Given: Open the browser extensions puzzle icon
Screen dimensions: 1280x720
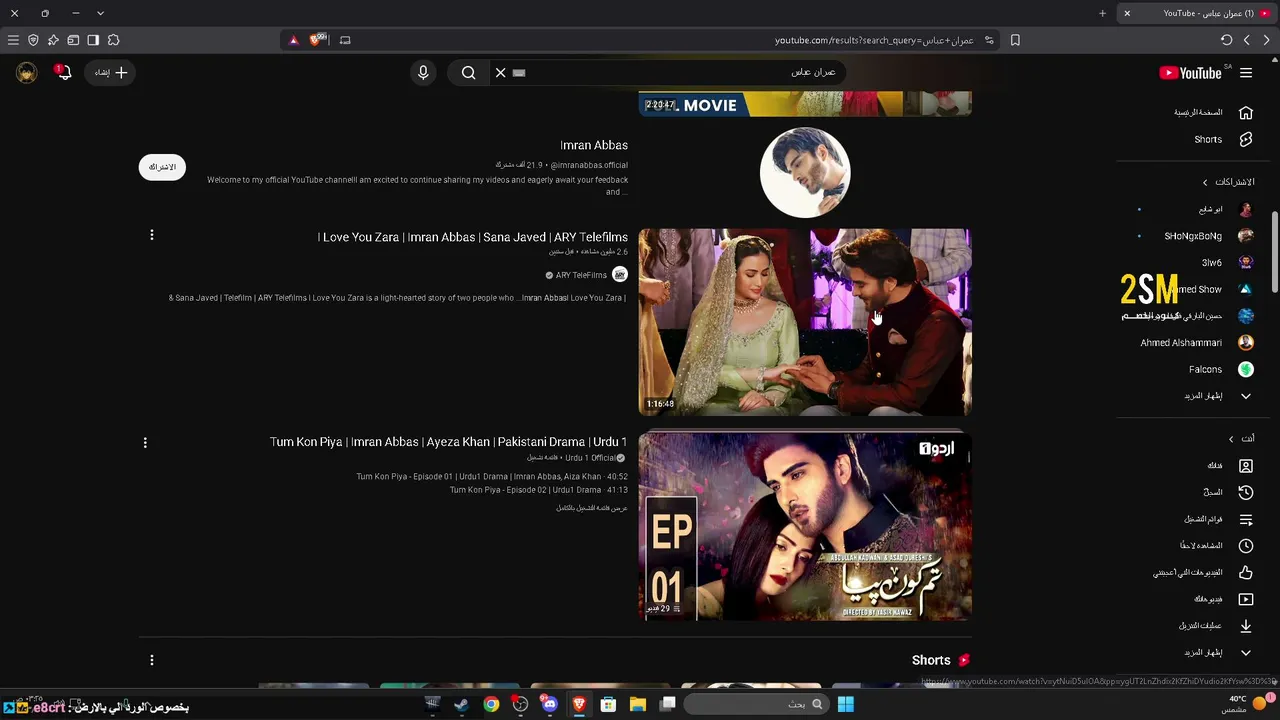Looking at the screenshot, I should (113, 40).
